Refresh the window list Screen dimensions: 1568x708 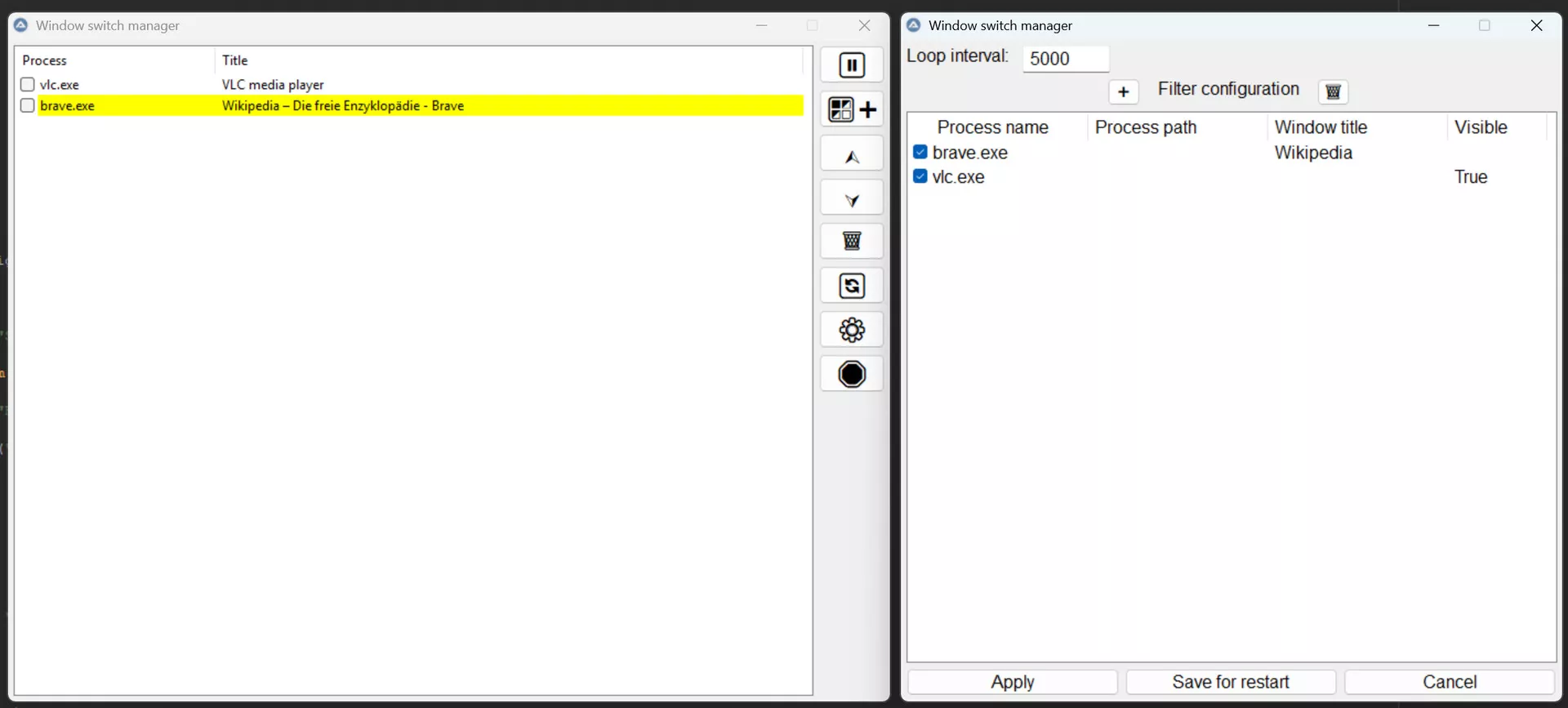(x=852, y=286)
